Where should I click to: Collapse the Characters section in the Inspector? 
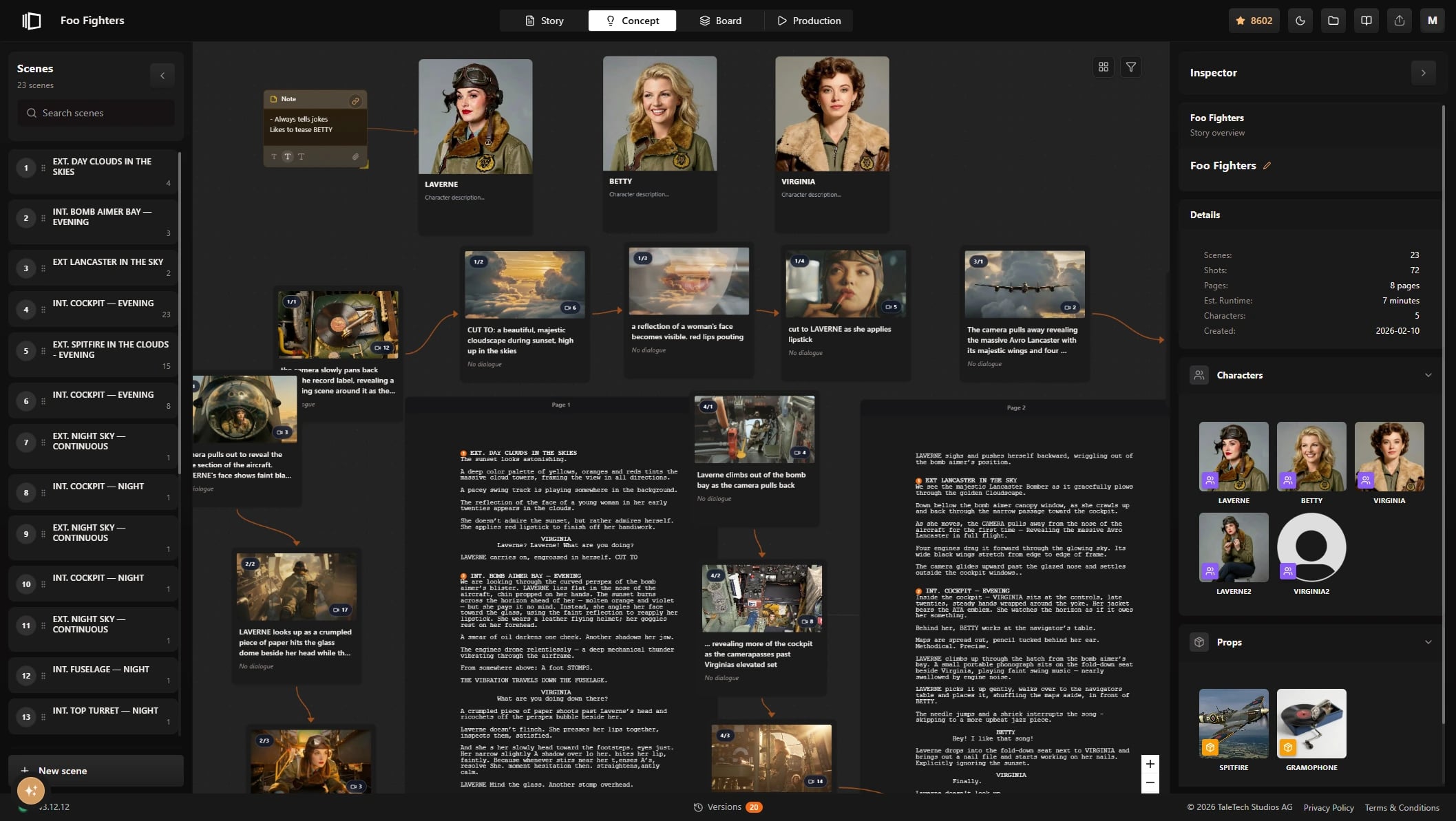[x=1428, y=375]
